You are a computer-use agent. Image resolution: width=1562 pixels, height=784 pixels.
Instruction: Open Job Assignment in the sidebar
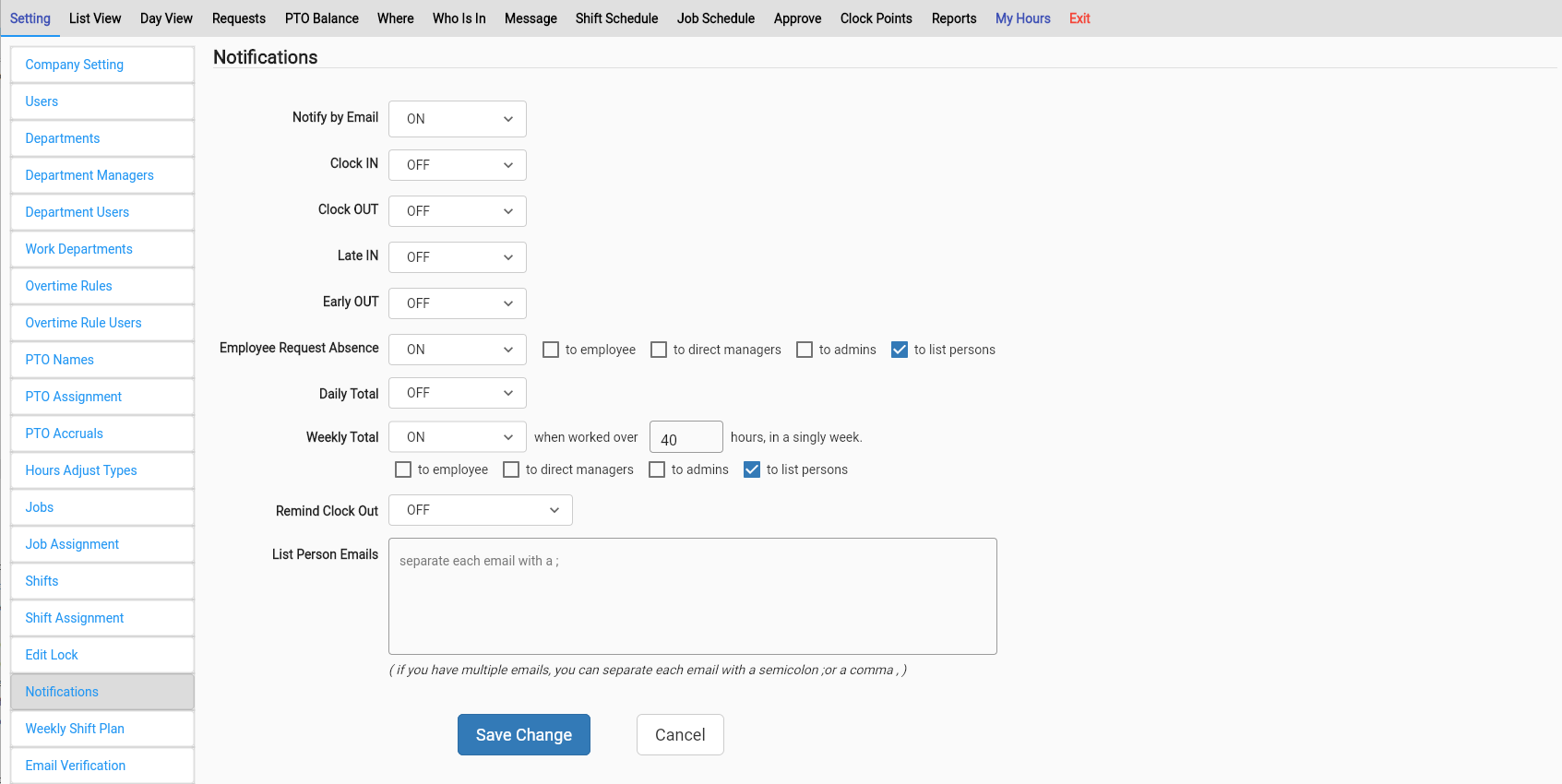102,544
